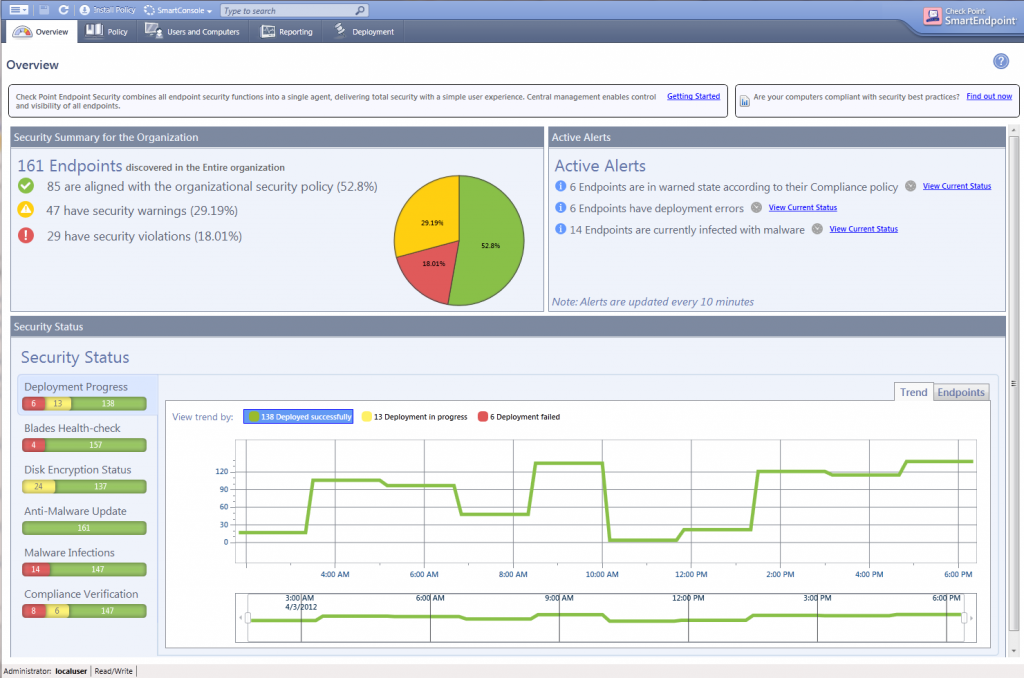1024x678 pixels.
Task: Click the Help question mark icon
Action: (1000, 61)
